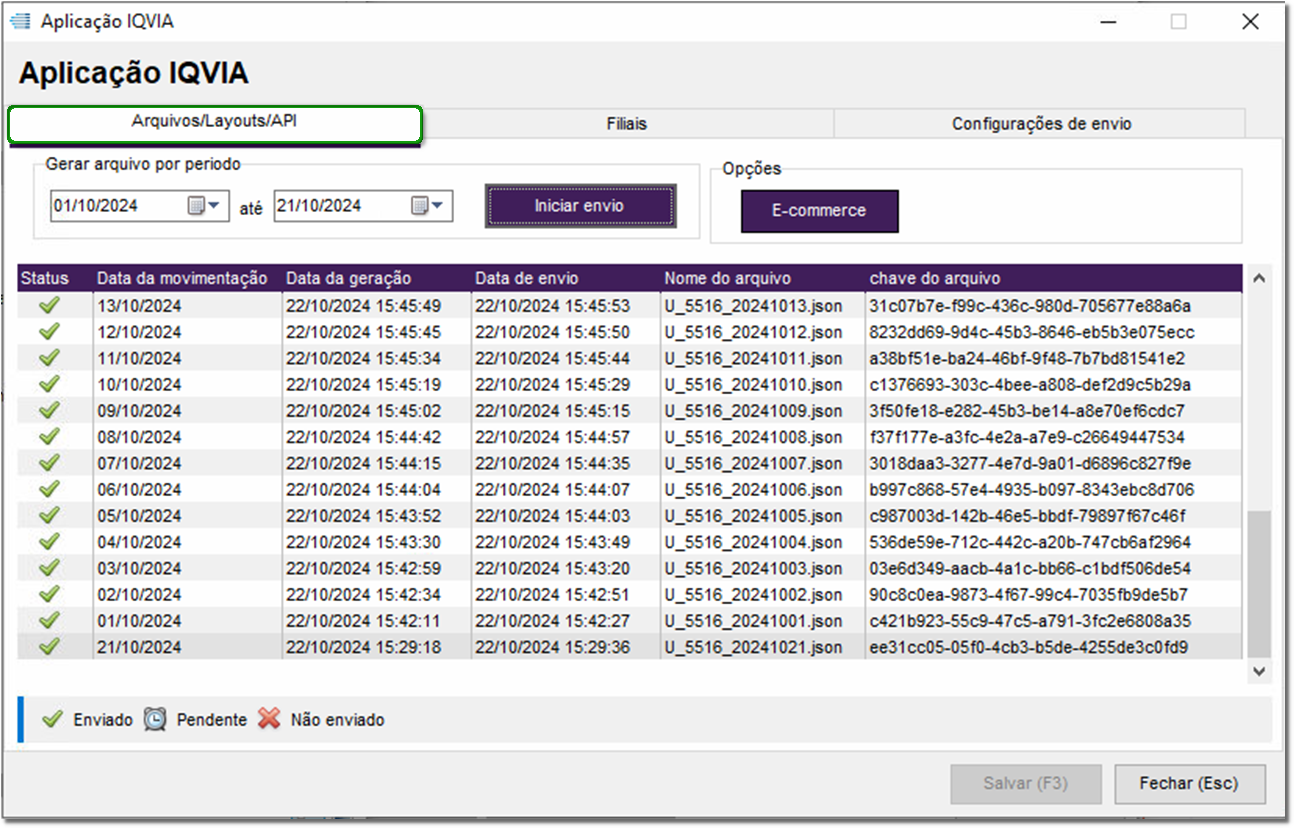This screenshot has width=1294, height=828.
Task: Click the Salvar (F3) button
Action: (x=1026, y=784)
